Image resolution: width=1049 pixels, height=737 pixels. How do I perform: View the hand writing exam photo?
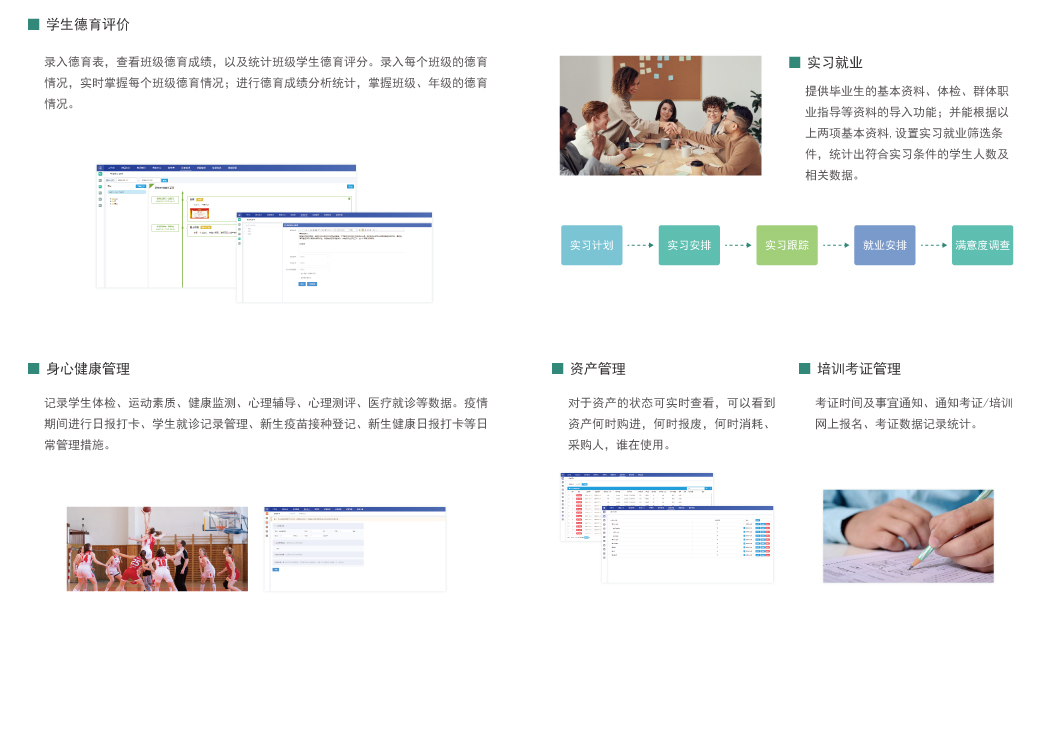(908, 535)
